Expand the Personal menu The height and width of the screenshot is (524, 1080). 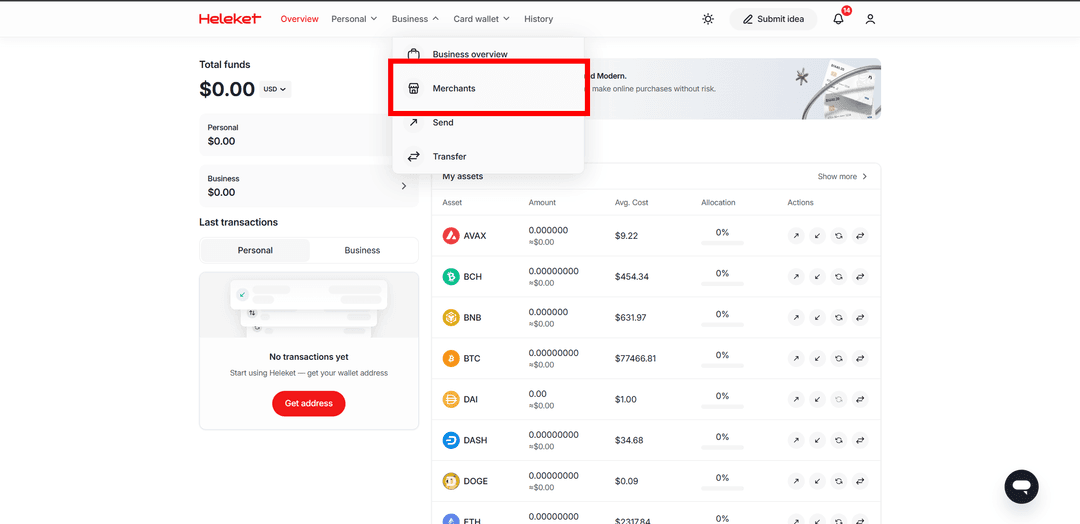pyautogui.click(x=354, y=19)
